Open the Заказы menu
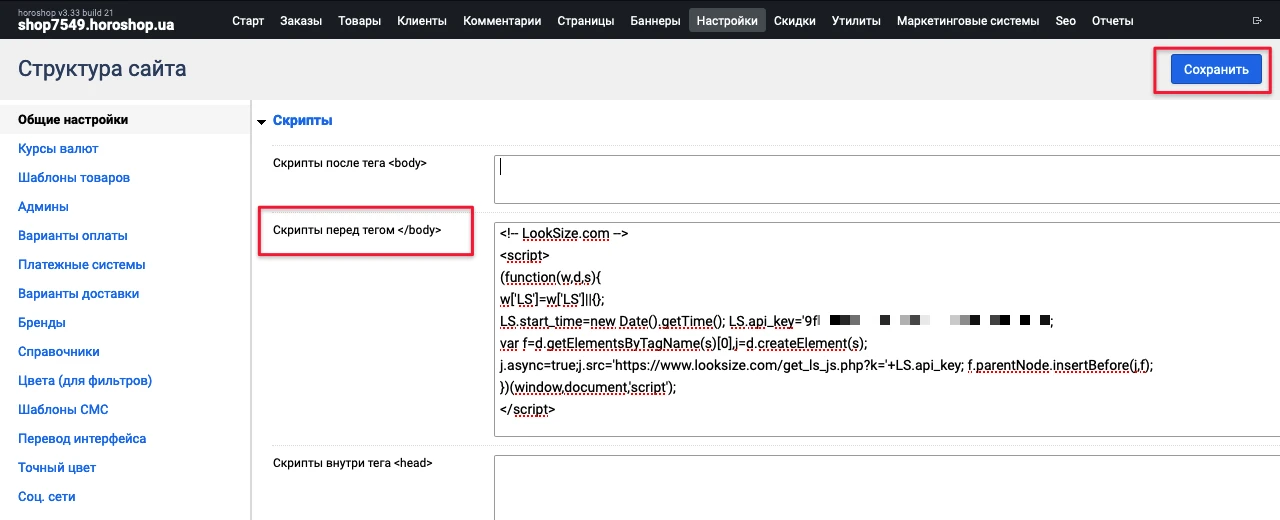Viewport: 1280px width, 520px height. pos(301,21)
